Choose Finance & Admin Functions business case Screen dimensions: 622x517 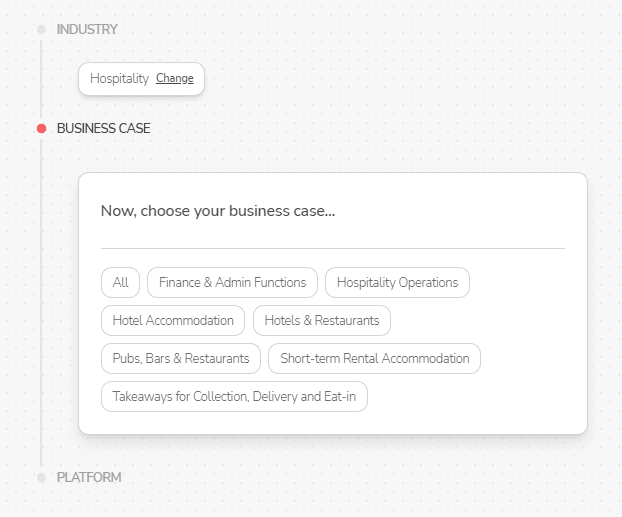[233, 283]
